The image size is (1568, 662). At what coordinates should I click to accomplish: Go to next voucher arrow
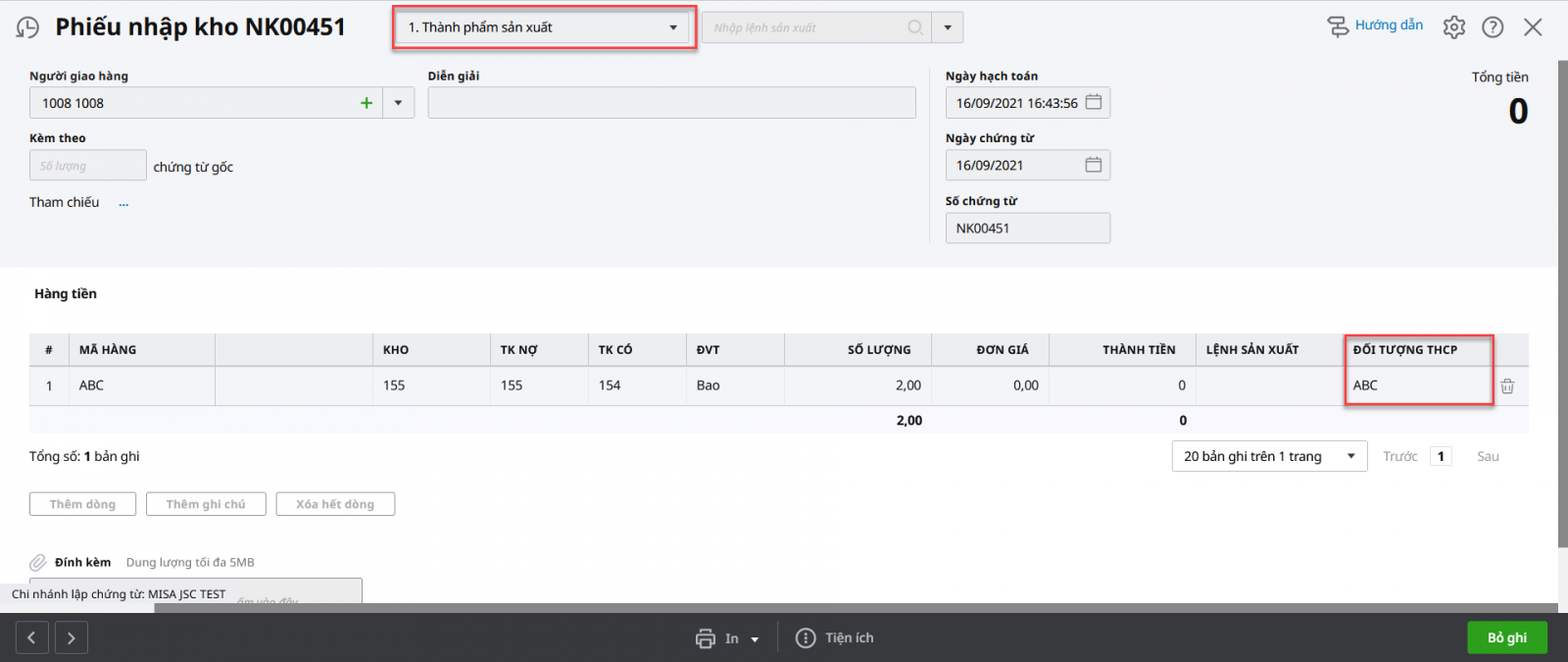(x=72, y=637)
